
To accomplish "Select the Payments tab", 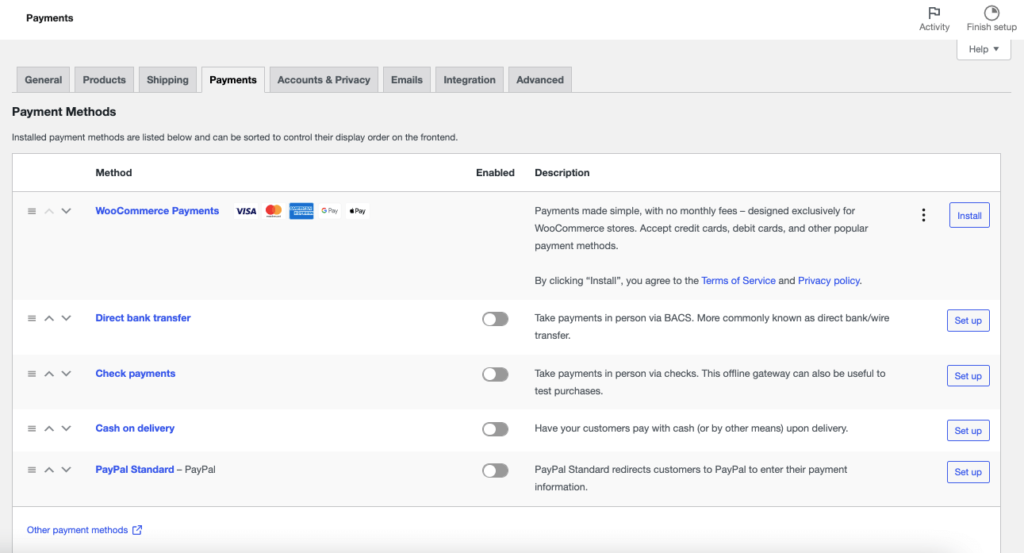I will [x=232, y=80].
